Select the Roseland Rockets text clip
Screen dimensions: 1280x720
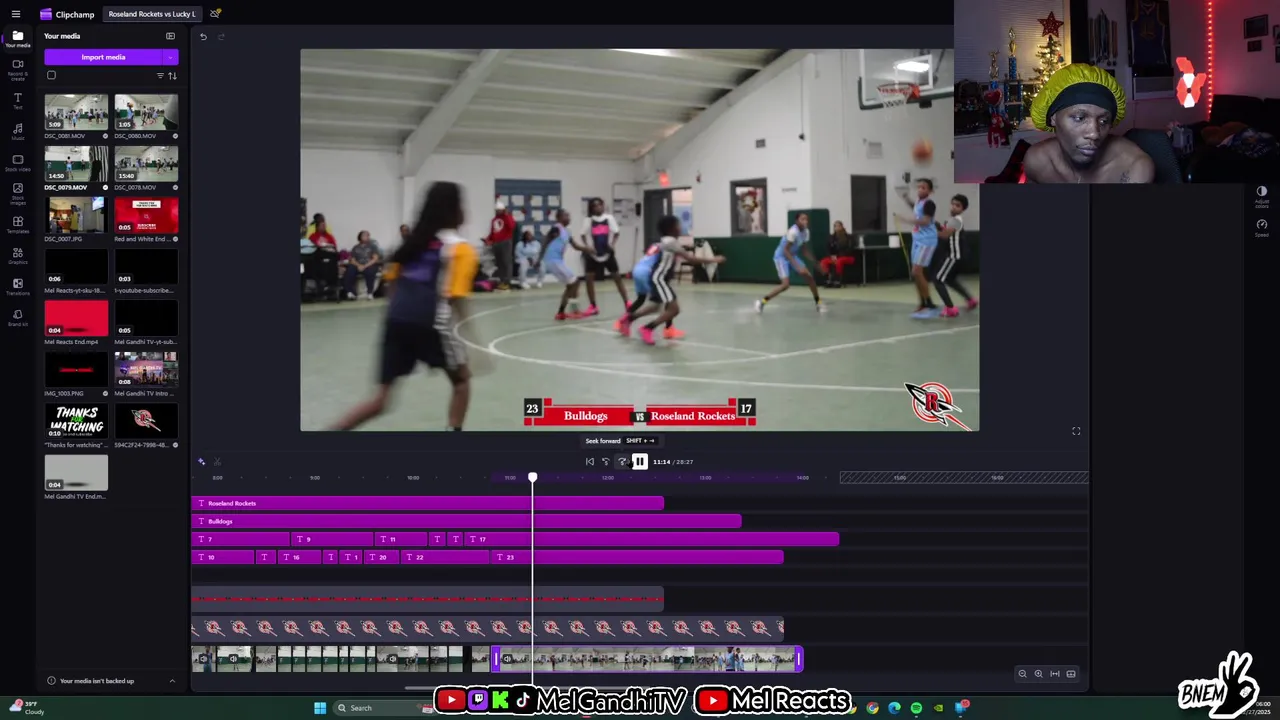[x=427, y=503]
